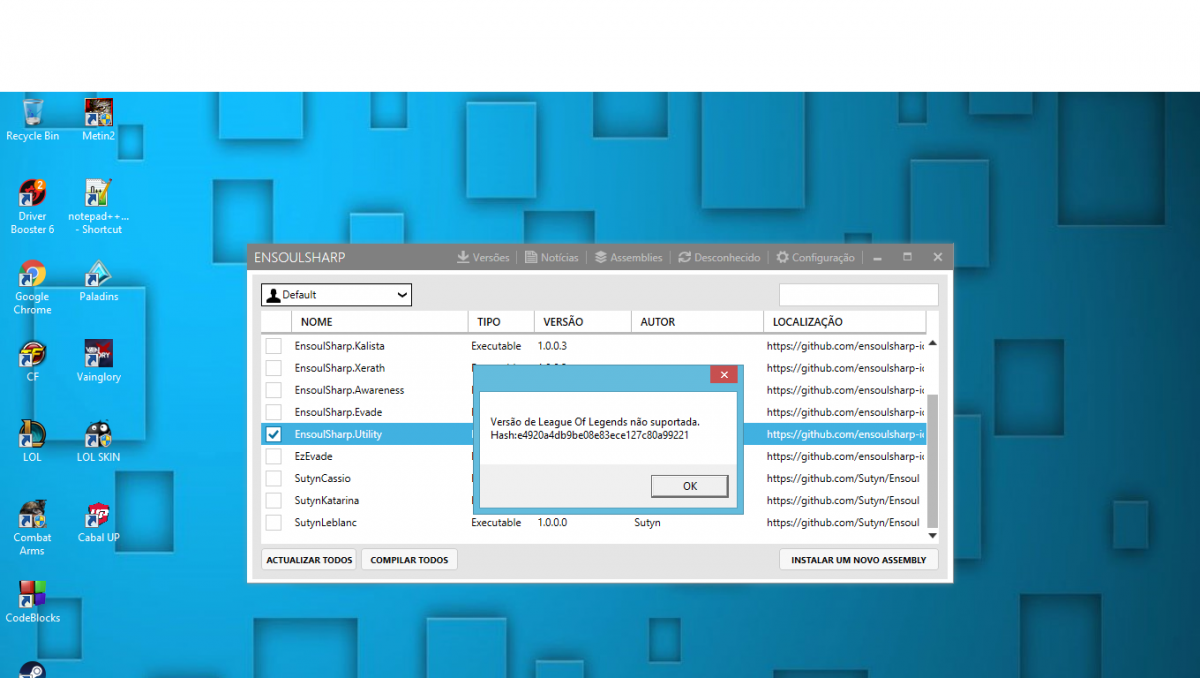Uncheck the EnsoulSharp.Utility checkbox
1200x678 pixels.
[273, 434]
